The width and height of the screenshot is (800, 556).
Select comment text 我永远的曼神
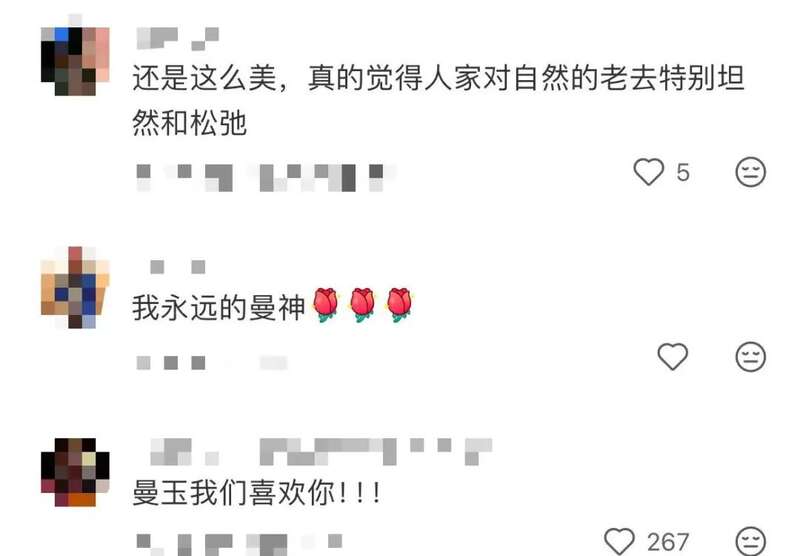218,308
